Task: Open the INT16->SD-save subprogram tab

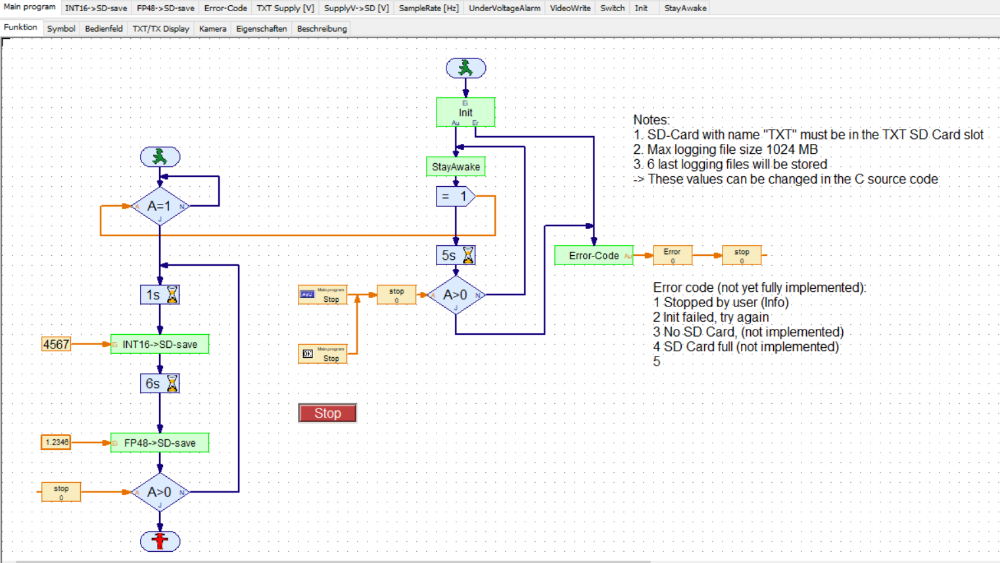Action: pyautogui.click(x=96, y=8)
